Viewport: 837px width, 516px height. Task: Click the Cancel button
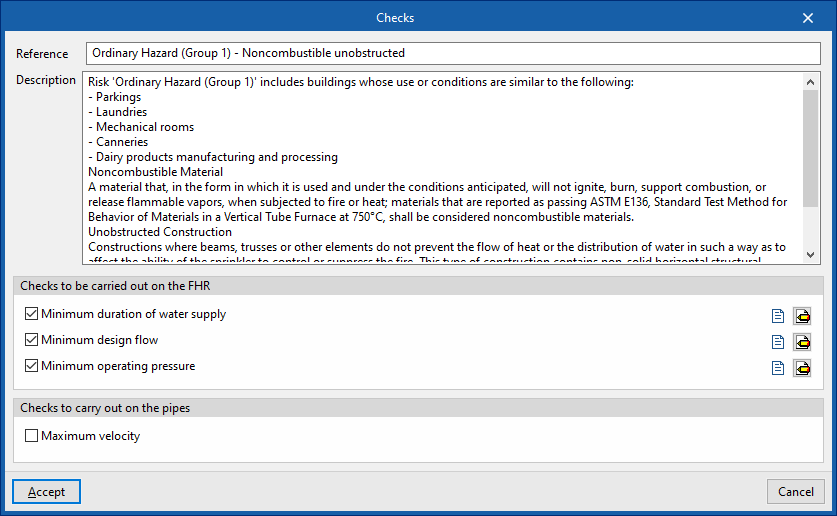coord(795,491)
